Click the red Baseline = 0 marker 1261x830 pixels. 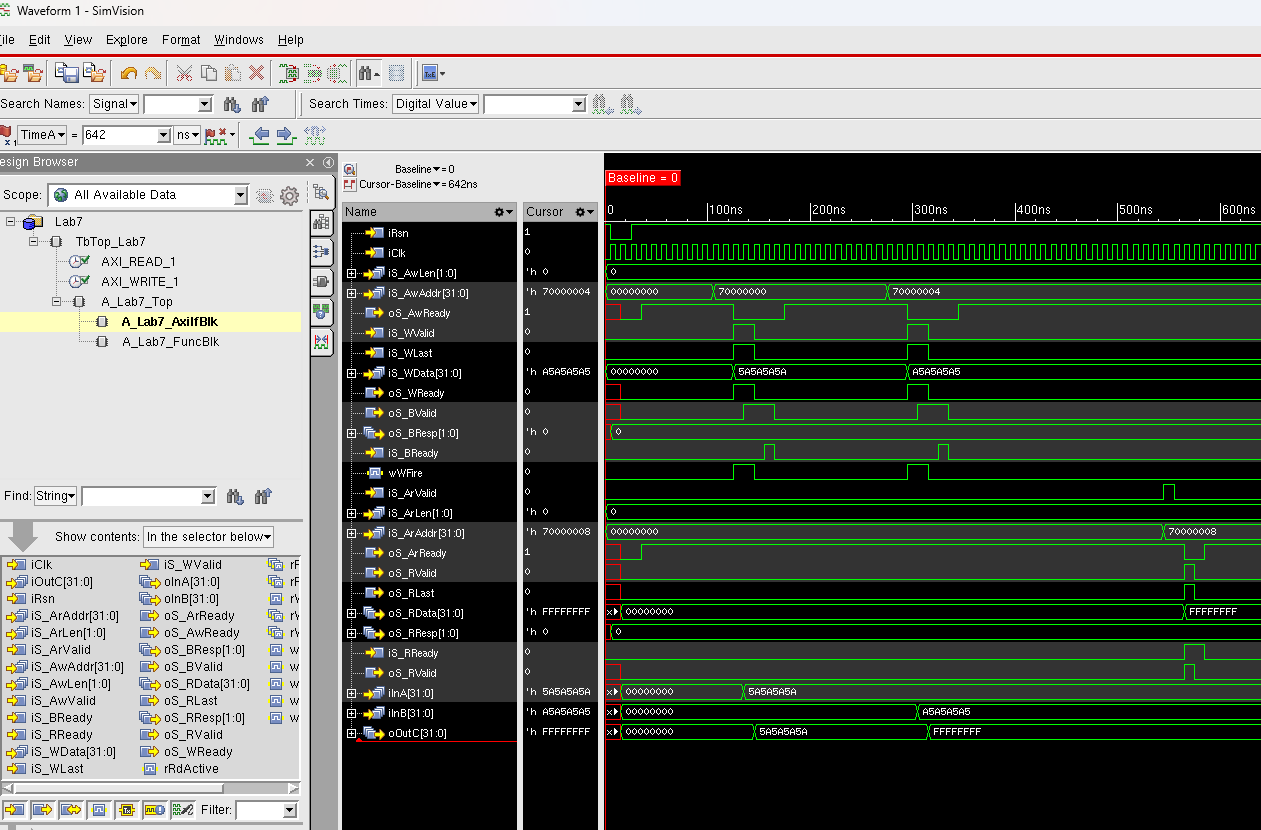643,178
